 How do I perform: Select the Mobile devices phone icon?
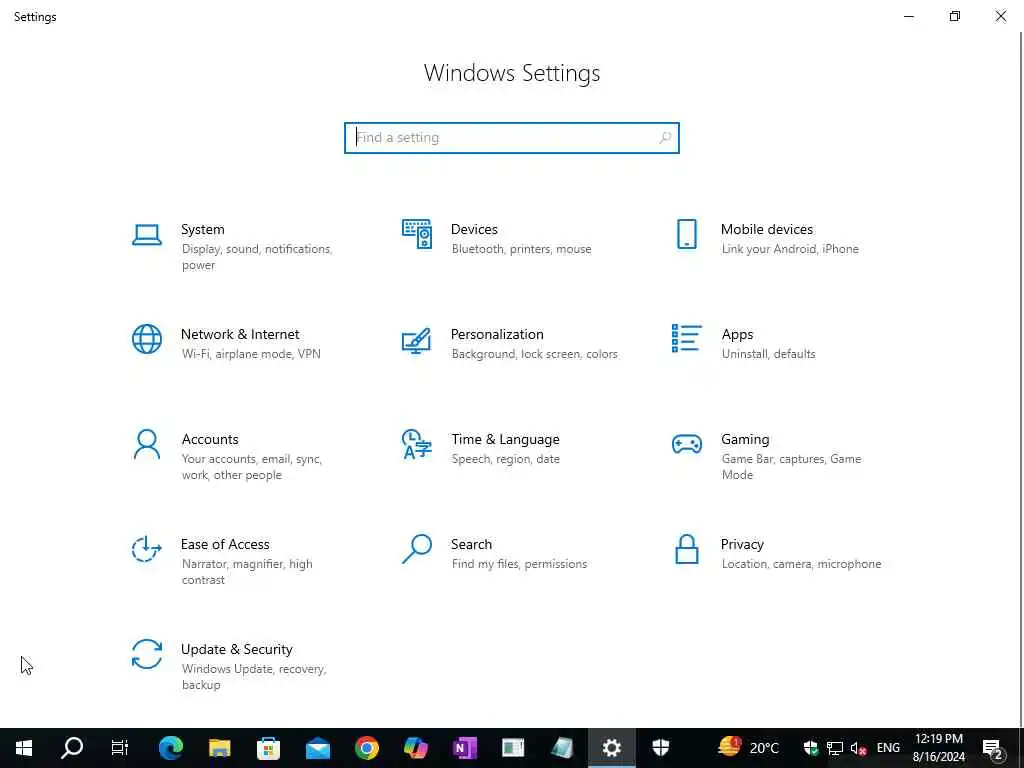686,234
